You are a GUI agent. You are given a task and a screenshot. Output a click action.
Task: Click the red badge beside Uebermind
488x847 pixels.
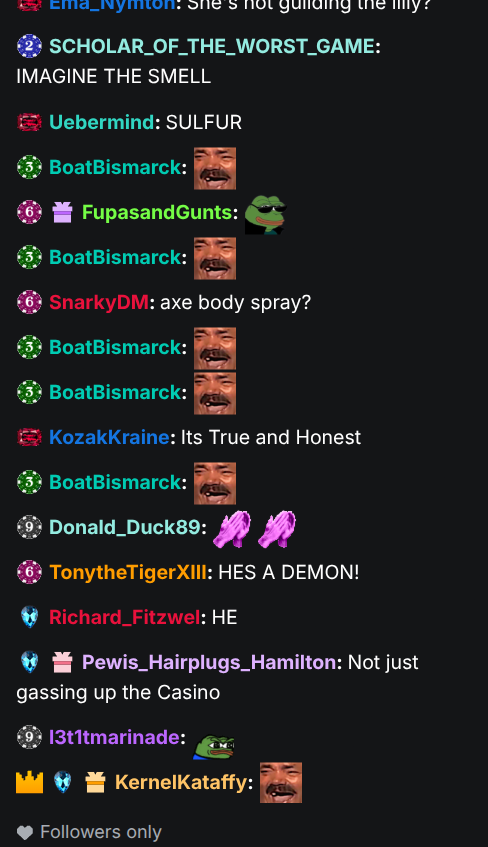point(29,122)
